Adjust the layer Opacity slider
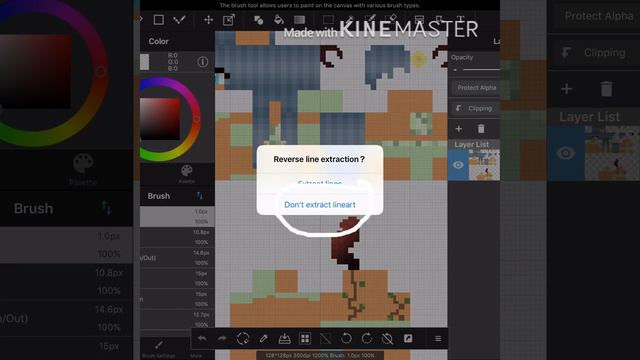This screenshot has width=640, height=360. tap(481, 70)
